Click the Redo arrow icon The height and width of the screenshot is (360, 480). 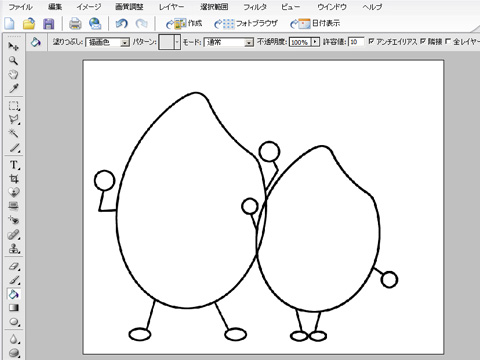142,24
